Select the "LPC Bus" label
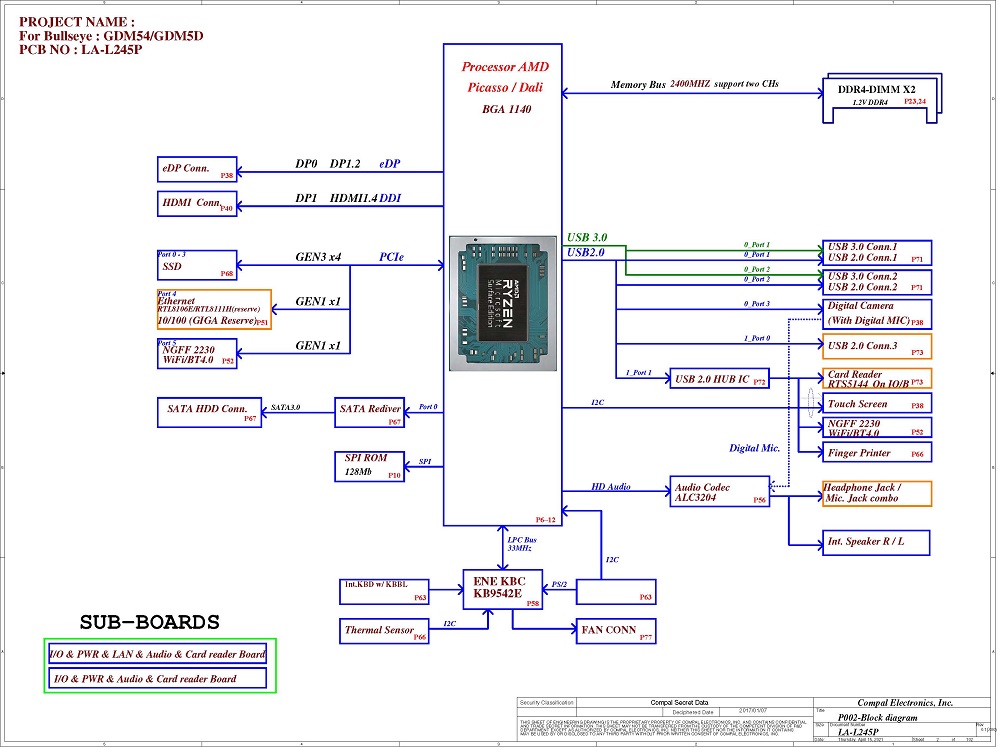Screen dimensions: 1000x747 [522, 540]
